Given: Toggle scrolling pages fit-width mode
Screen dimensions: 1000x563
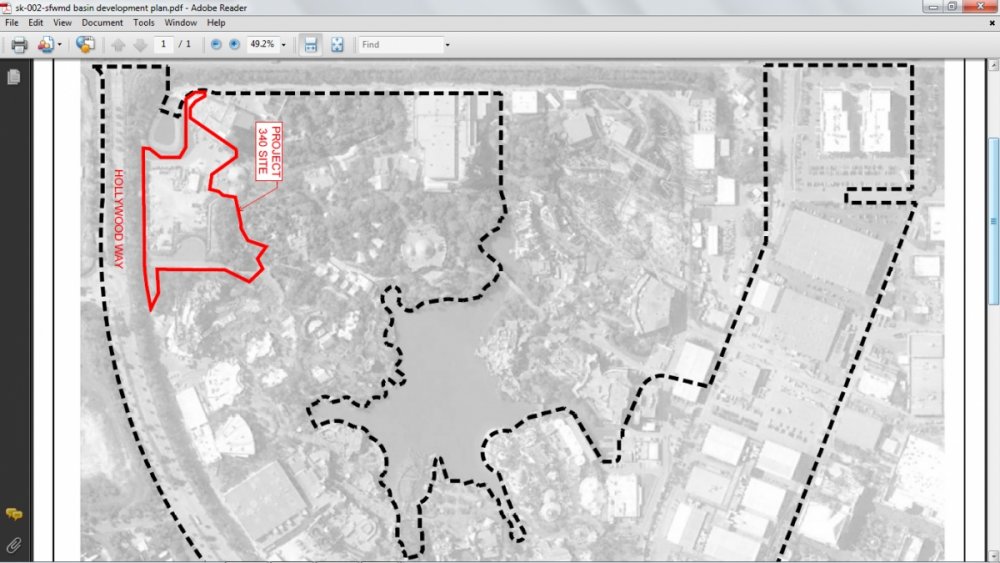Looking at the screenshot, I should point(311,45).
